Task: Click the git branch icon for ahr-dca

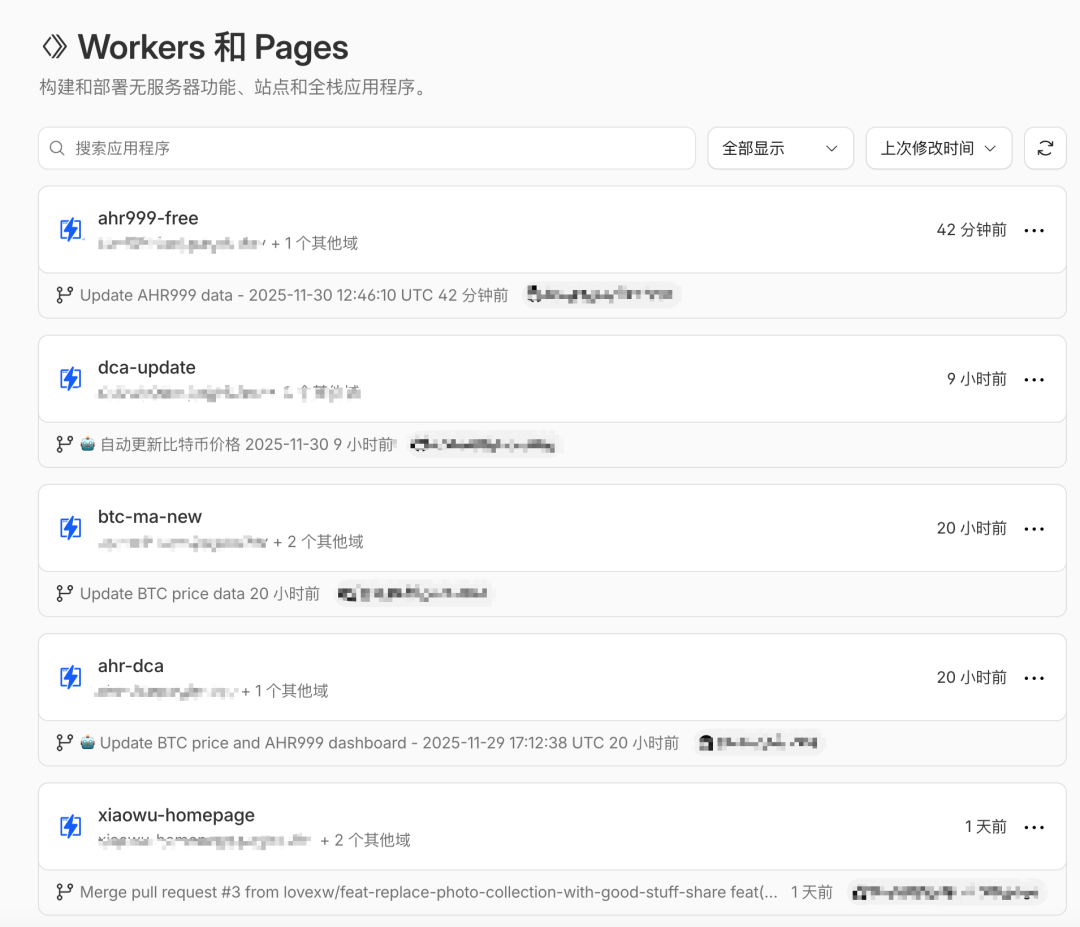Action: (65, 742)
